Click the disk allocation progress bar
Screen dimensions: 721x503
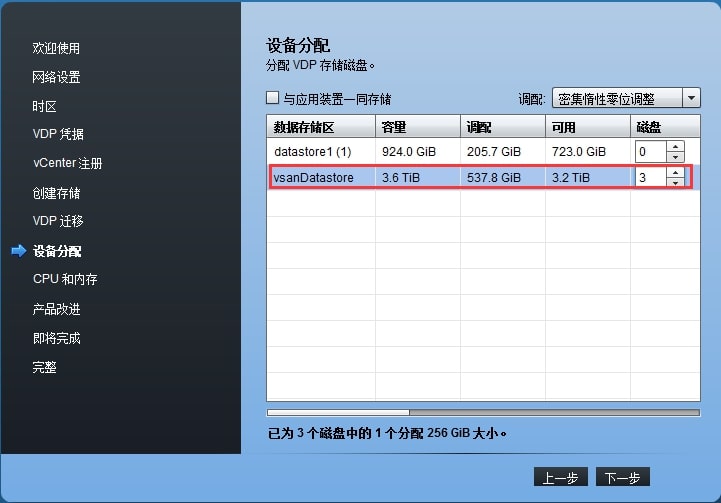483,412
